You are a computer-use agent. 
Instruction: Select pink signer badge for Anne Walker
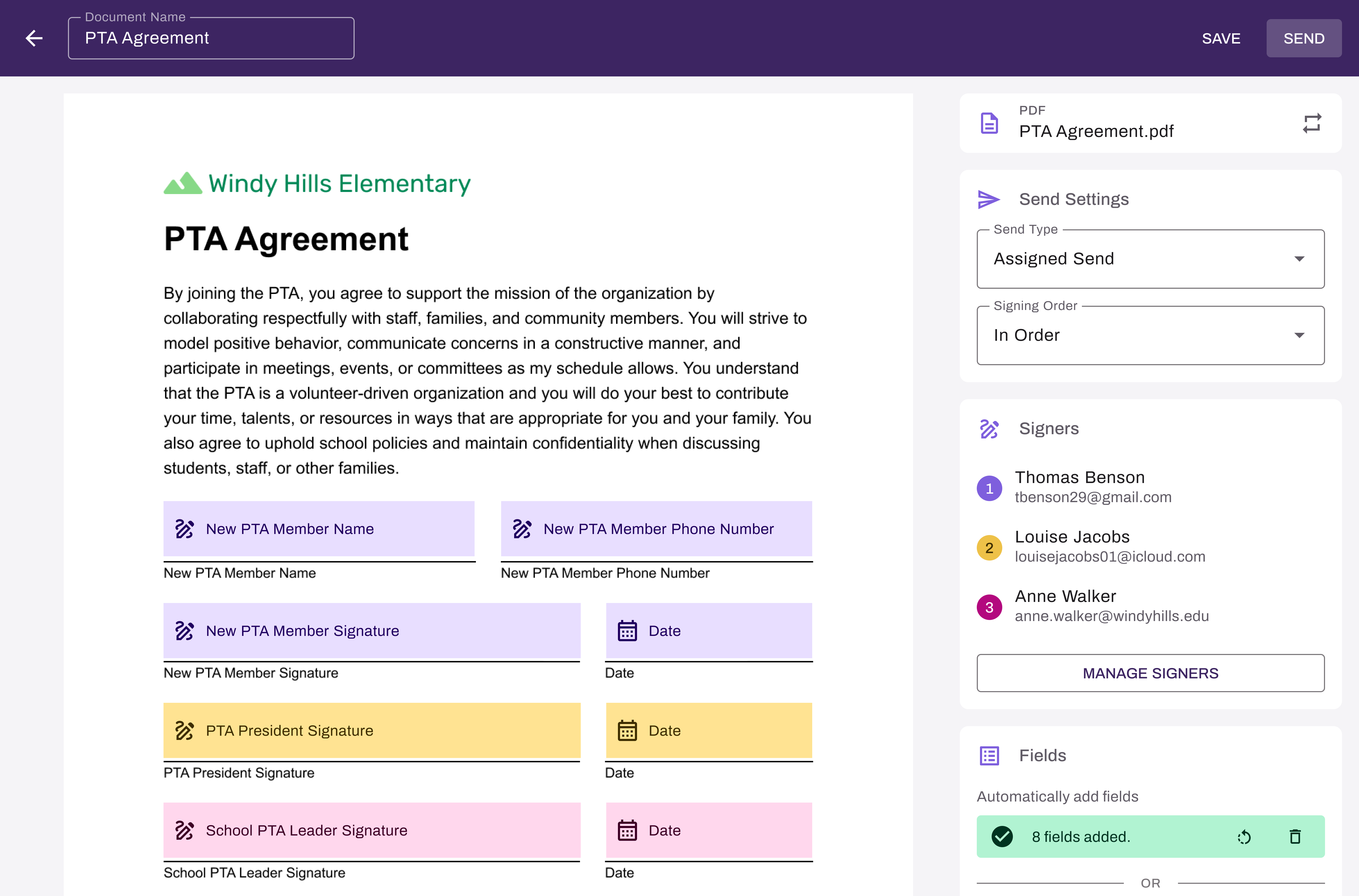coord(989,608)
